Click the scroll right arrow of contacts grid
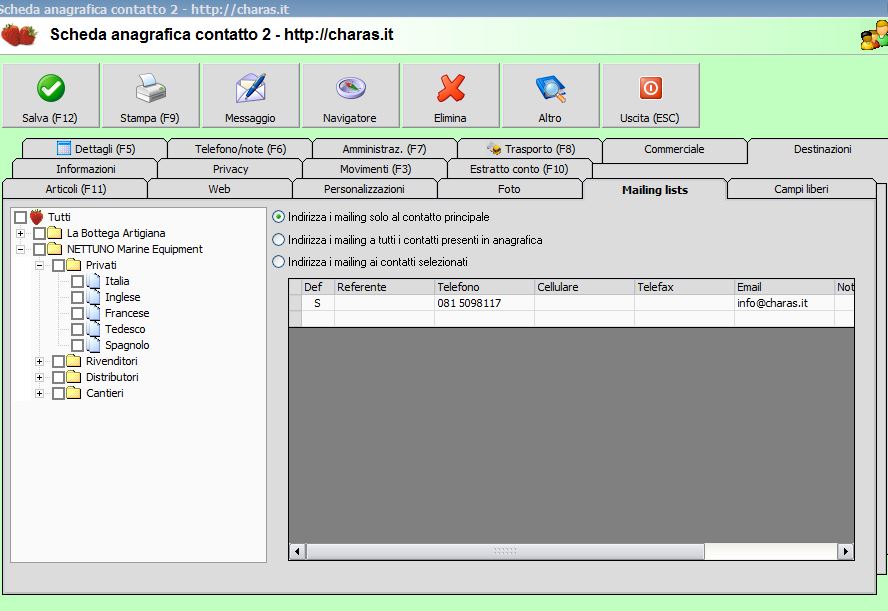 (x=846, y=551)
